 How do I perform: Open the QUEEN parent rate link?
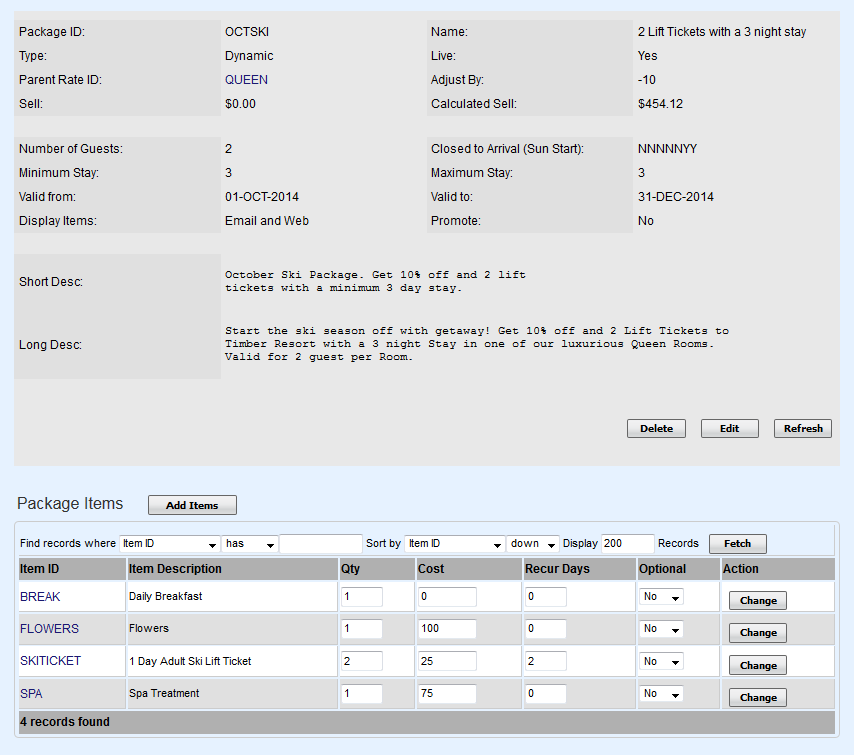[x=246, y=80]
